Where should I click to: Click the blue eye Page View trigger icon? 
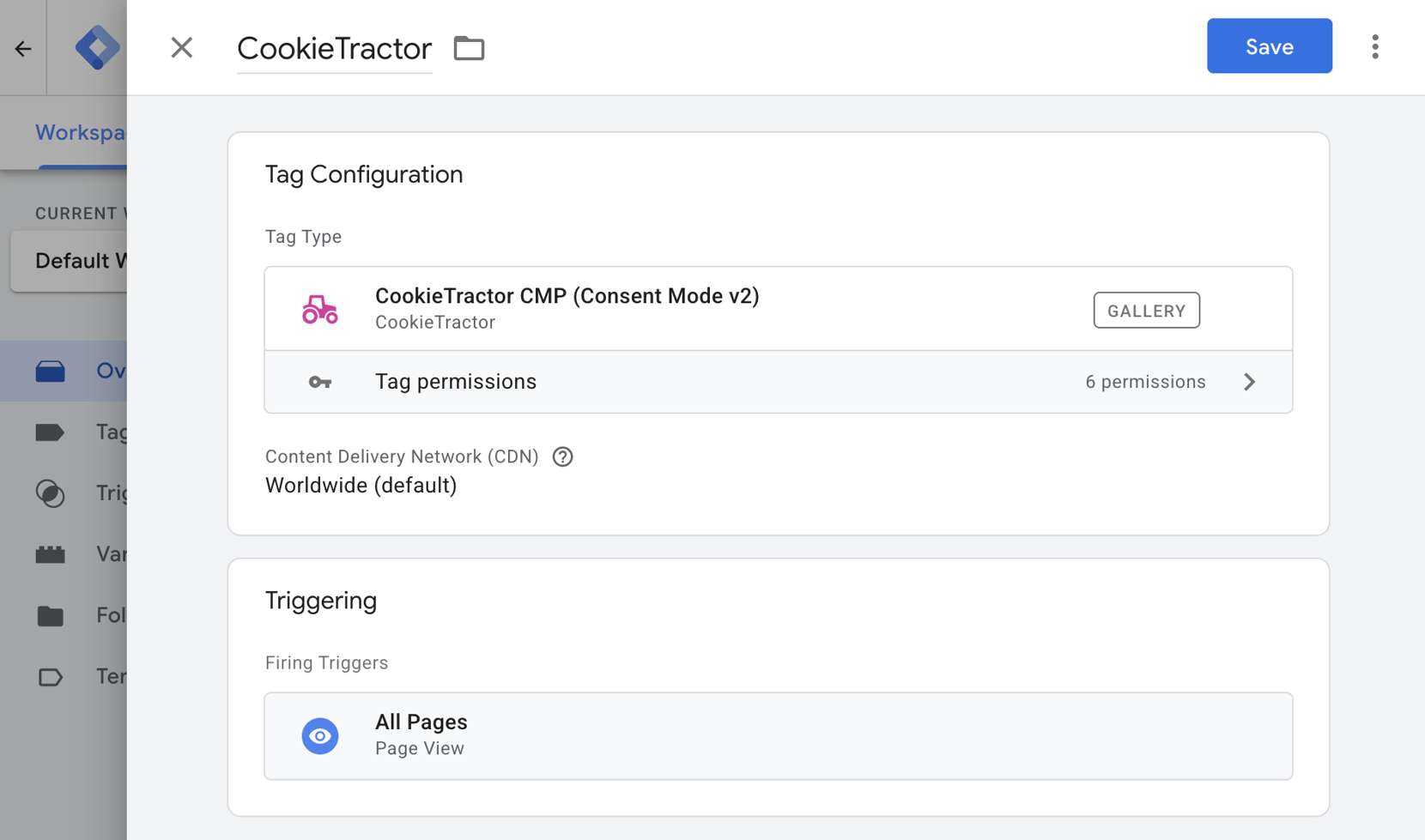(319, 736)
